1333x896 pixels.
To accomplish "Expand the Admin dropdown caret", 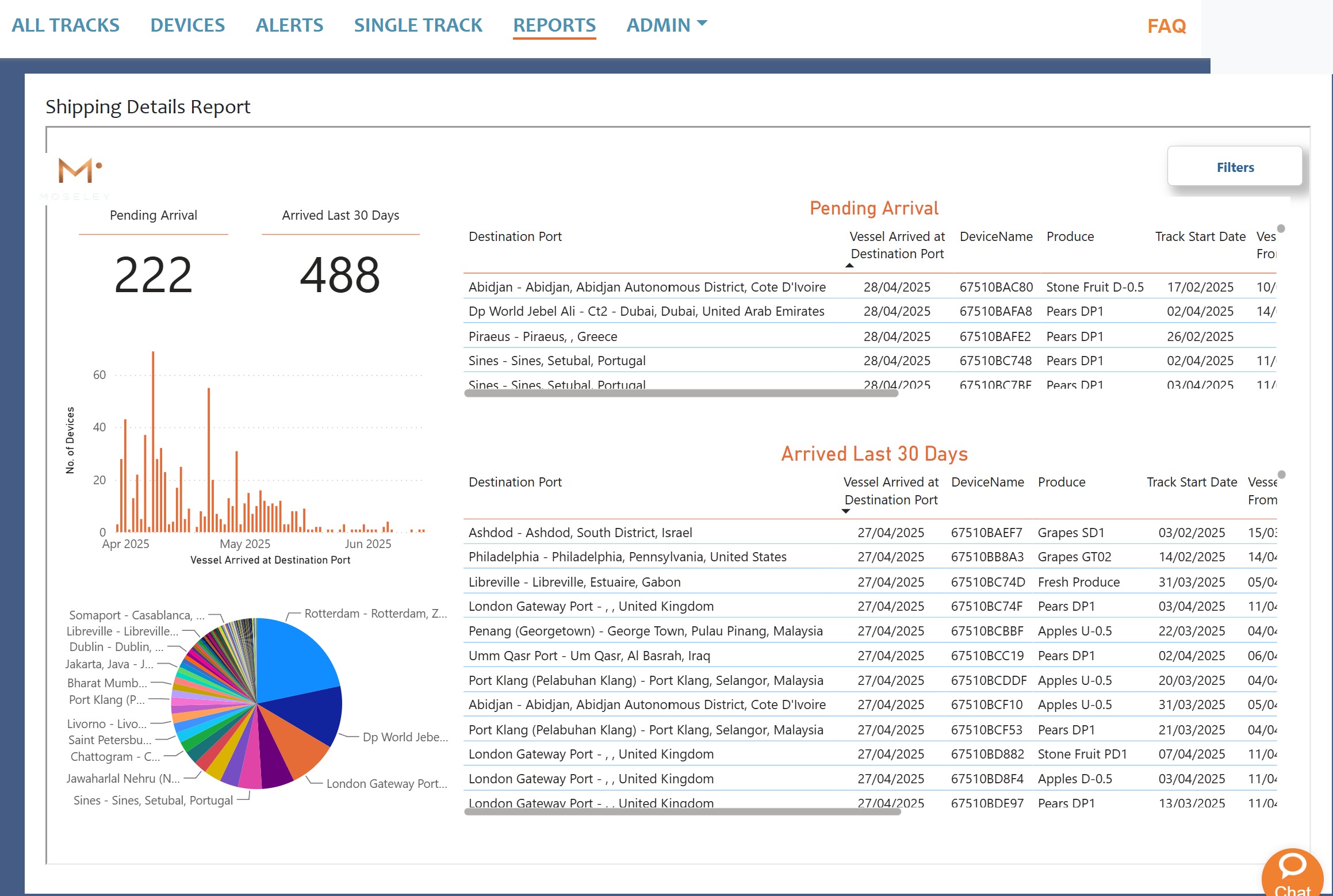I will tap(702, 24).
